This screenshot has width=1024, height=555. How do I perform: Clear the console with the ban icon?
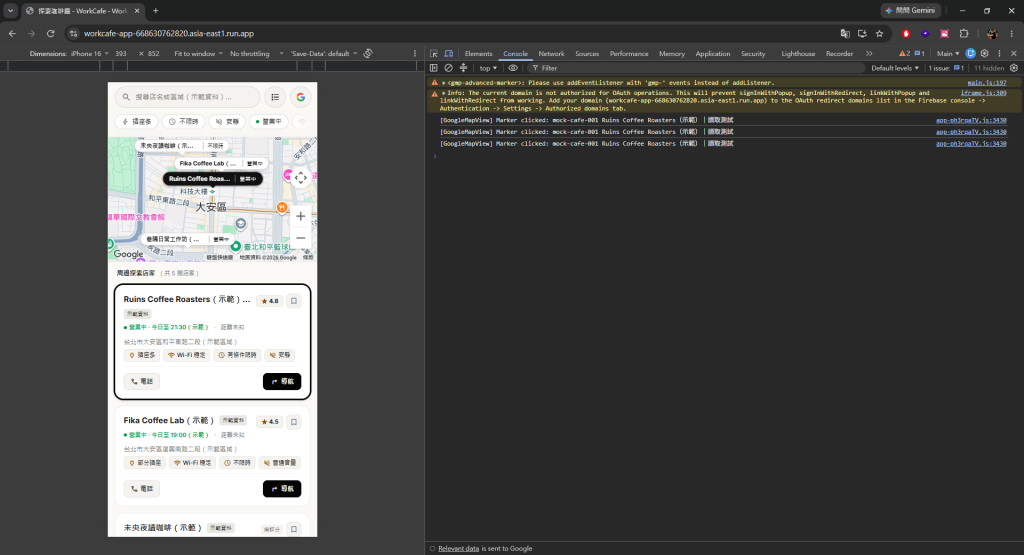click(x=449, y=68)
